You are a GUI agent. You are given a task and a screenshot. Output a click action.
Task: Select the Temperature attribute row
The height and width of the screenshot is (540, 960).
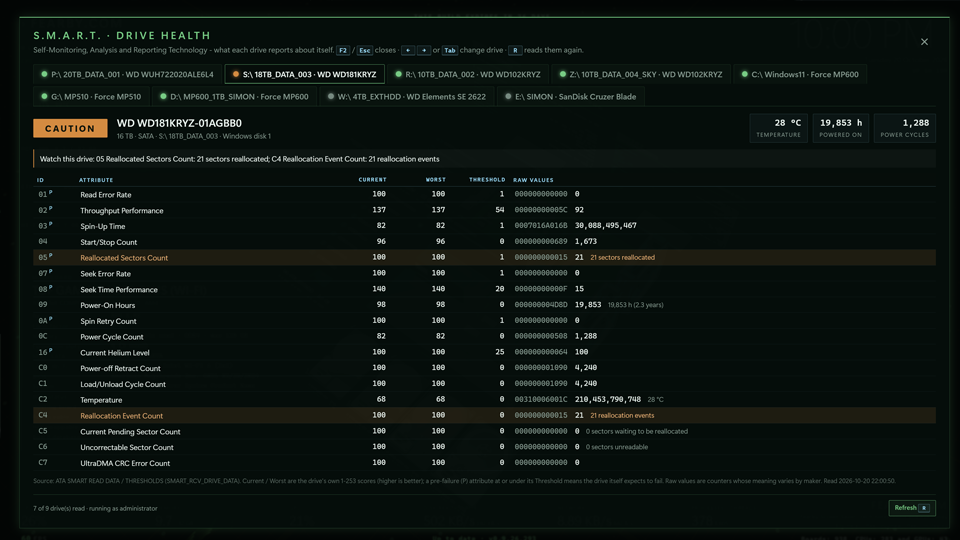pyautogui.click(x=484, y=400)
